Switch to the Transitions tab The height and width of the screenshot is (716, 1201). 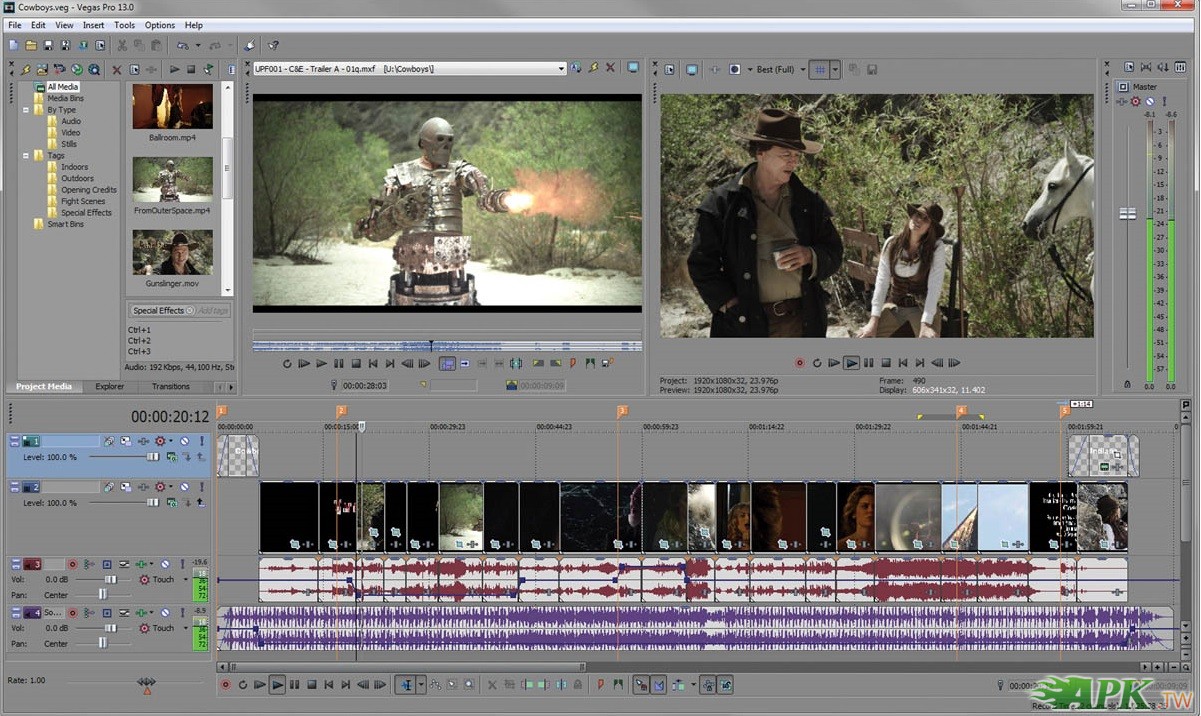click(171, 386)
